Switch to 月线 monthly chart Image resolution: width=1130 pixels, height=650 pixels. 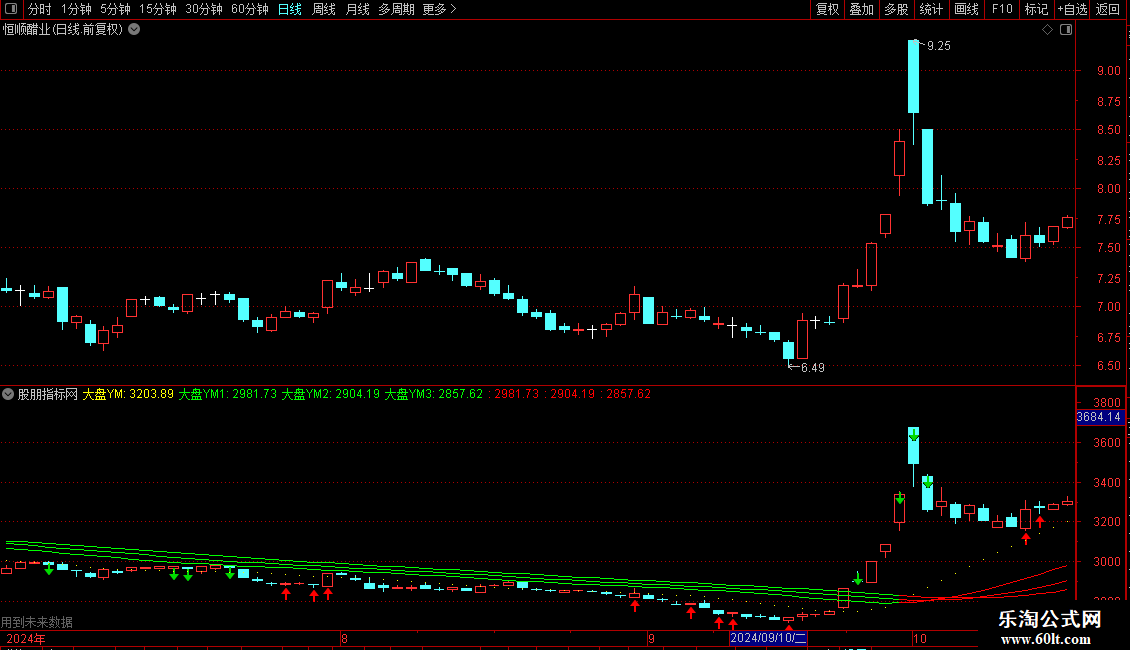point(357,9)
